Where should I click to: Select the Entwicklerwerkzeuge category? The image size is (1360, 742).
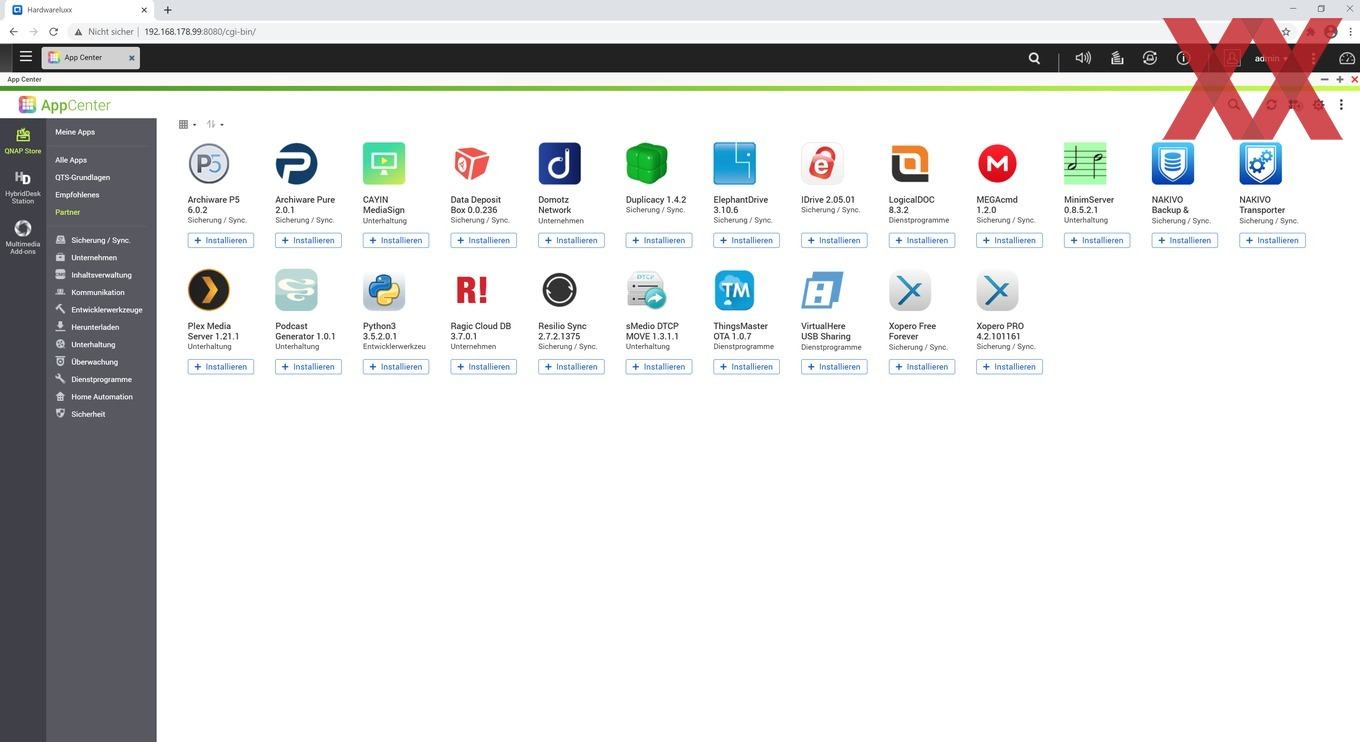click(106, 310)
